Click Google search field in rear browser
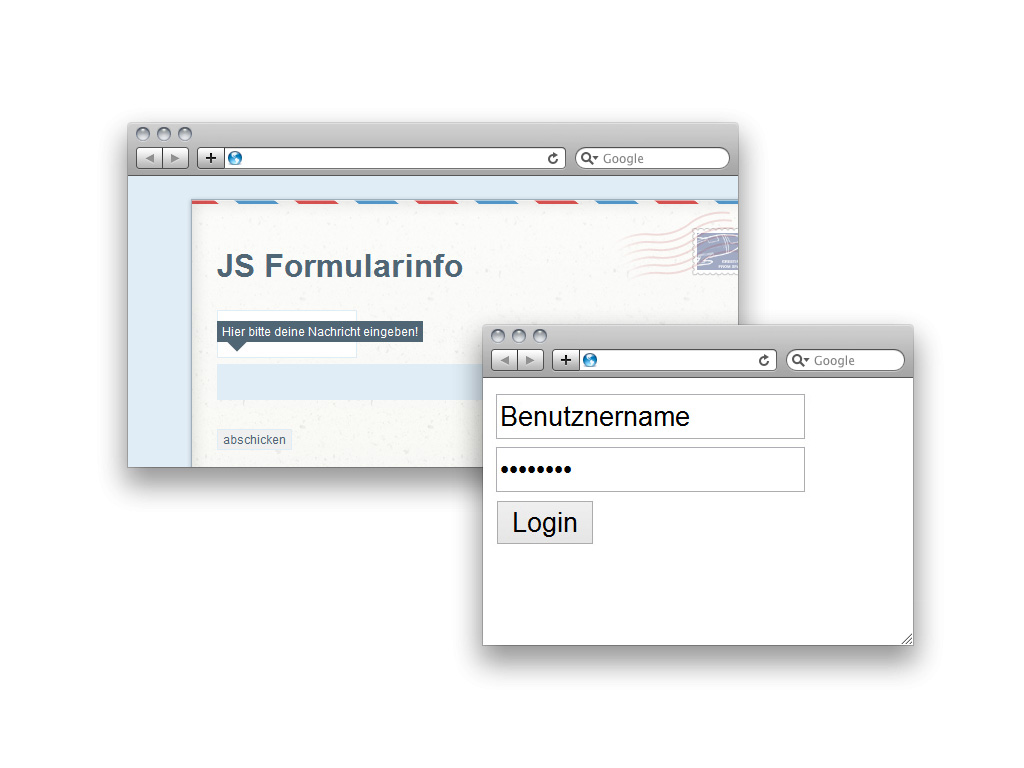 (652, 158)
